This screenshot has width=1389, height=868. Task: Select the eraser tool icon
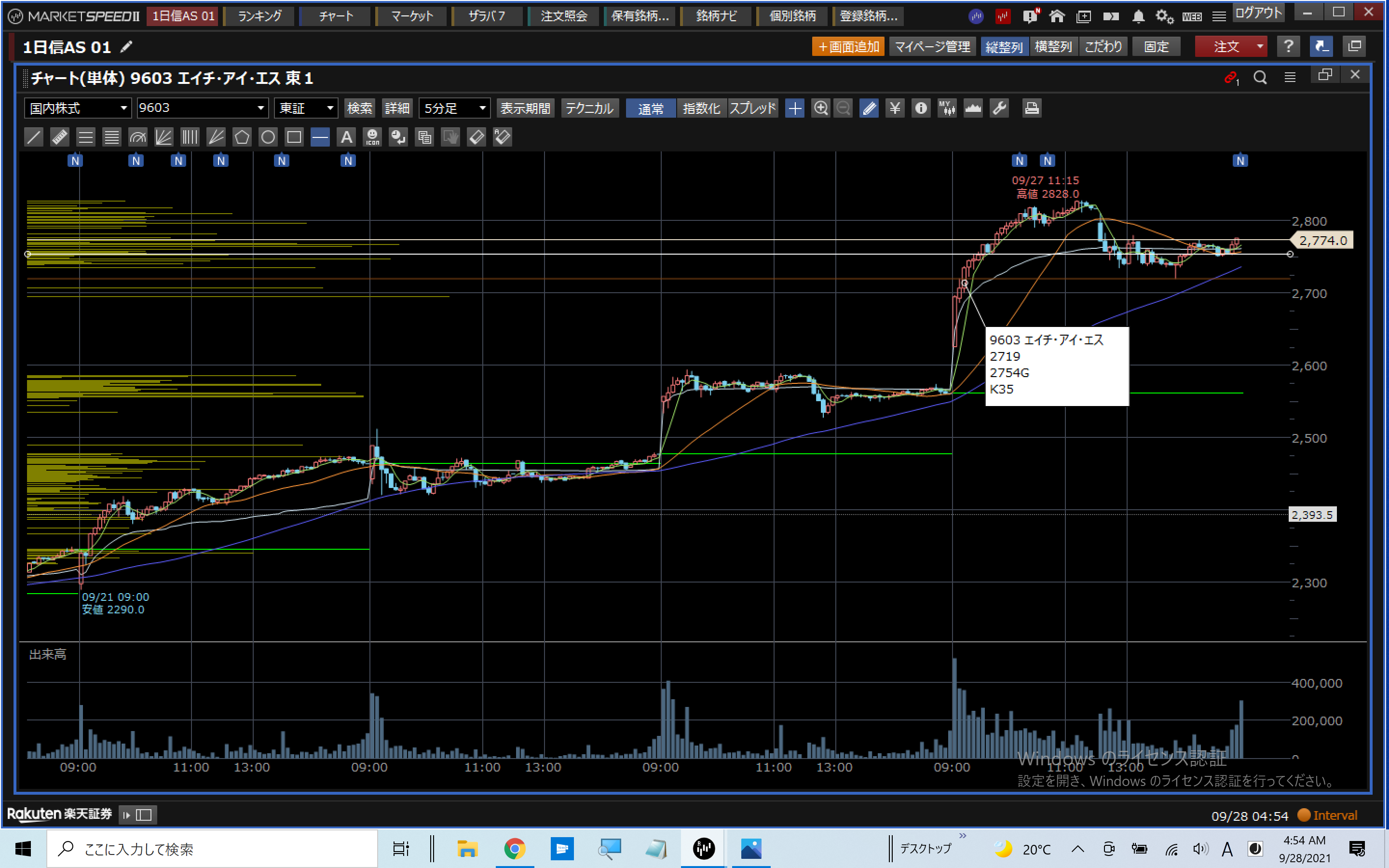click(477, 137)
